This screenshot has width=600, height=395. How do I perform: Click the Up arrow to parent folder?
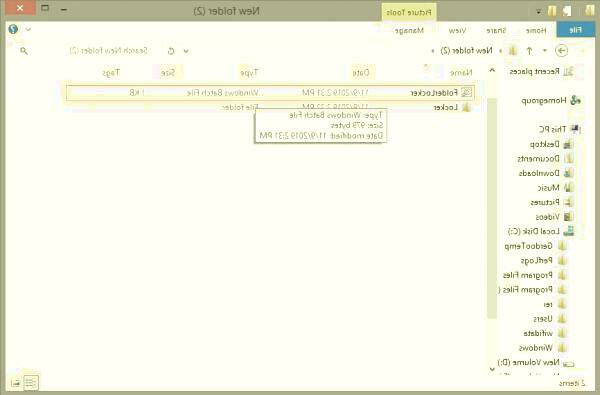pos(529,51)
